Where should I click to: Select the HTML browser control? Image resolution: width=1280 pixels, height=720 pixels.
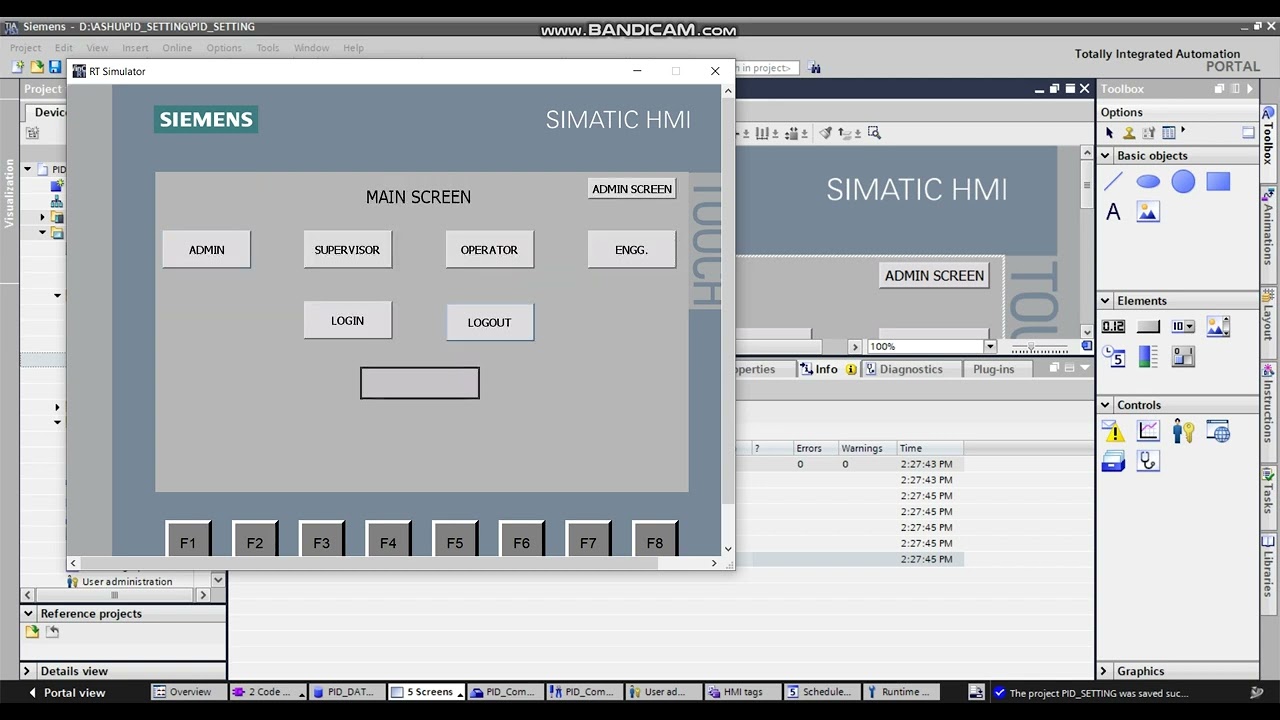pos(1218,431)
